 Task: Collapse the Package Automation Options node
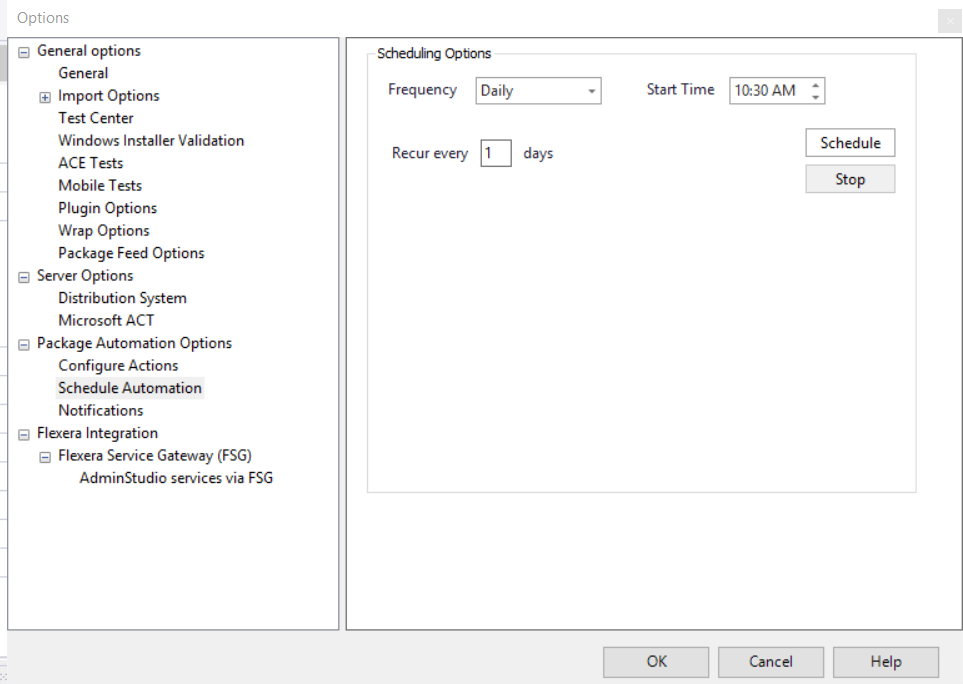24,344
